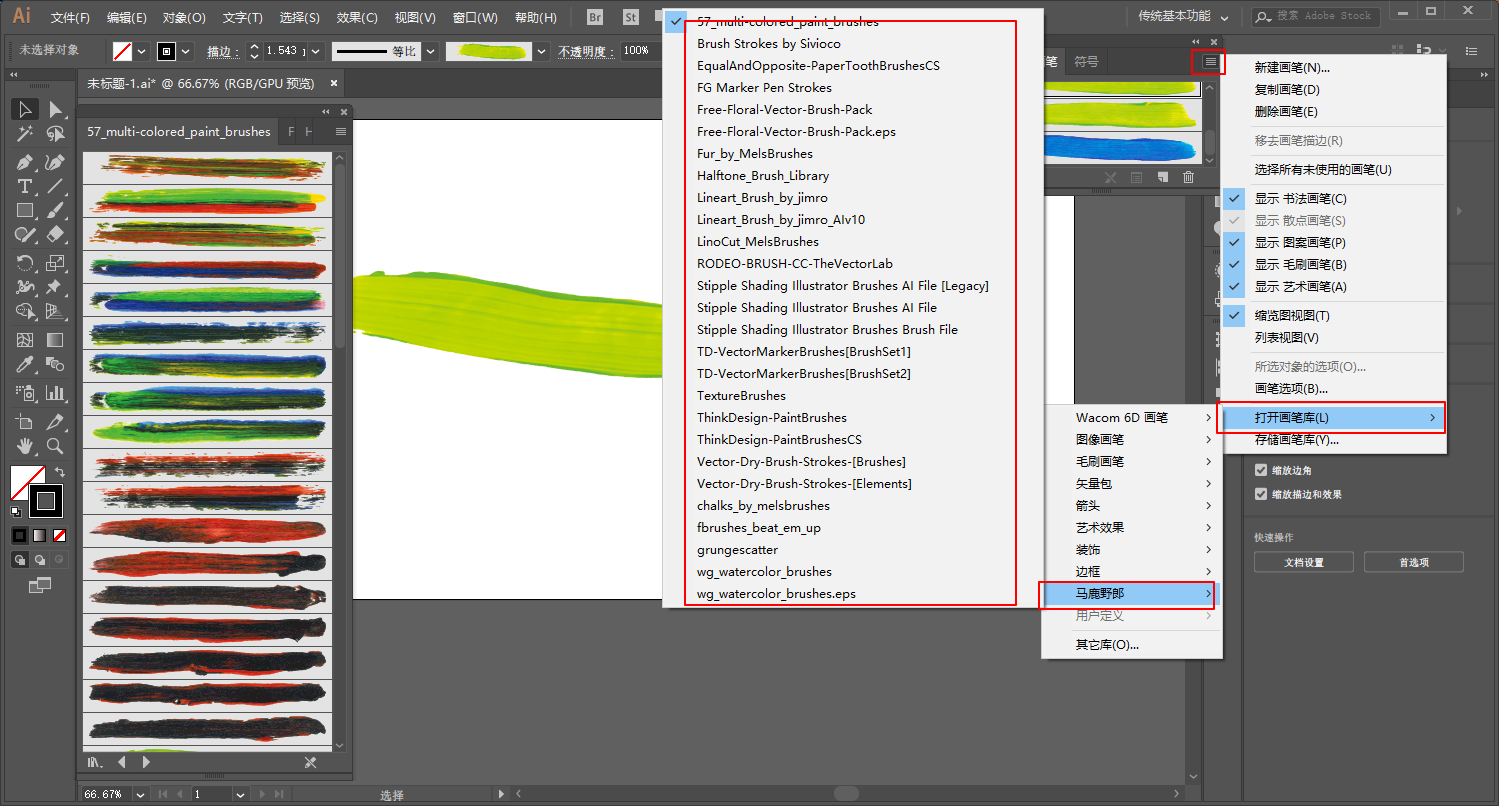Select the Zoom magnifier tool
This screenshot has height=806, width=1499.
(55, 446)
